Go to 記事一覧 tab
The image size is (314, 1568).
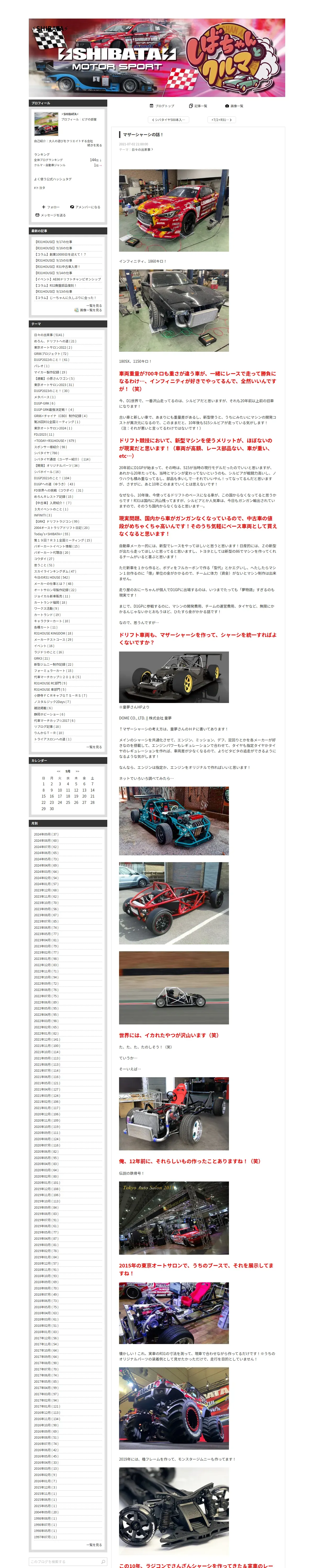[198, 106]
